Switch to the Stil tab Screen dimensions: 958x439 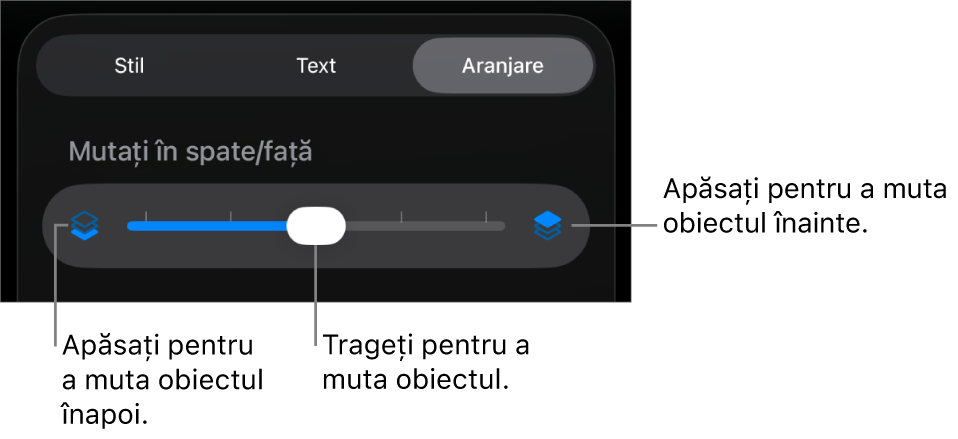[129, 65]
